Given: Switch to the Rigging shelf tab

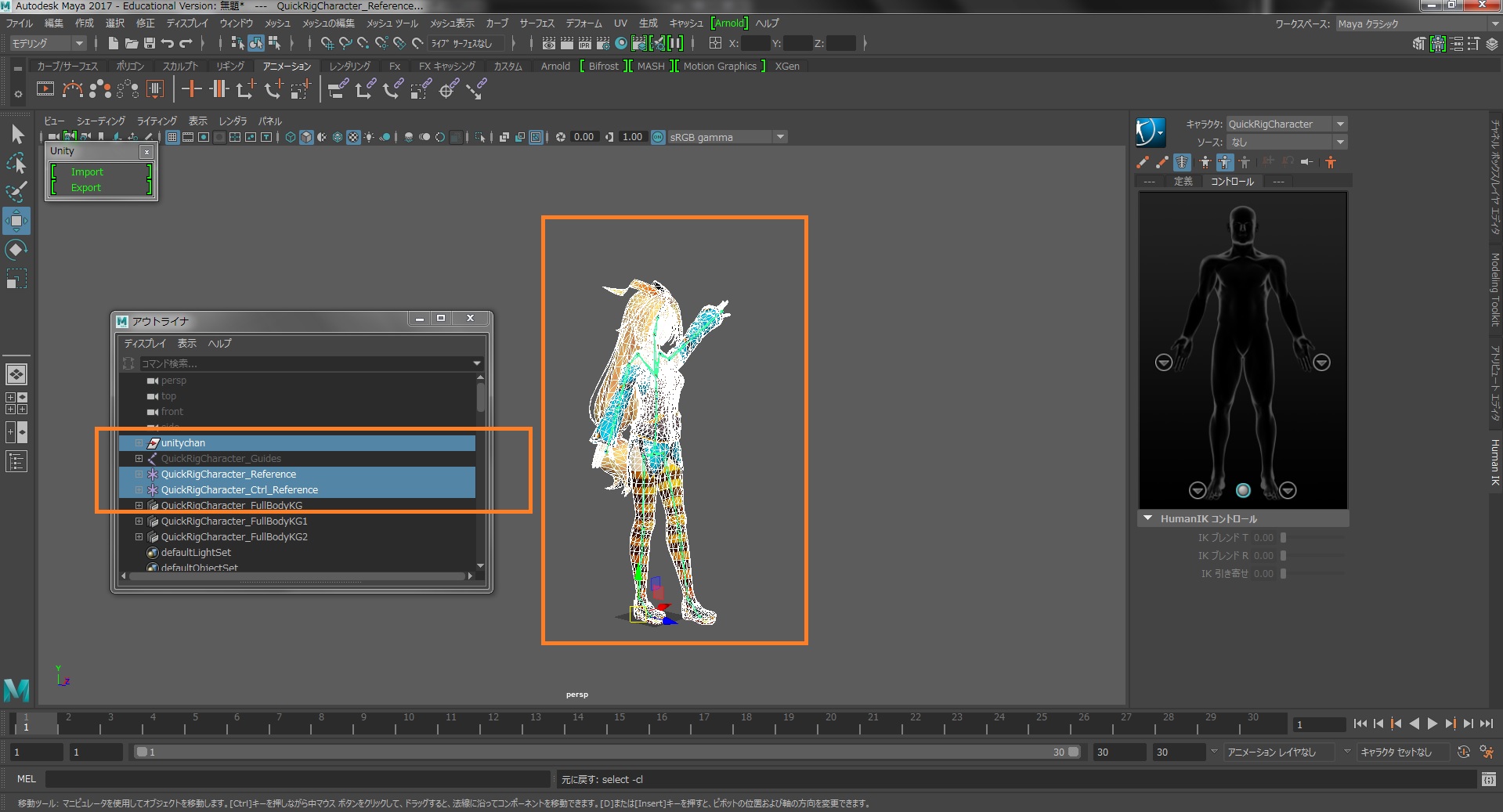Looking at the screenshot, I should [x=230, y=67].
